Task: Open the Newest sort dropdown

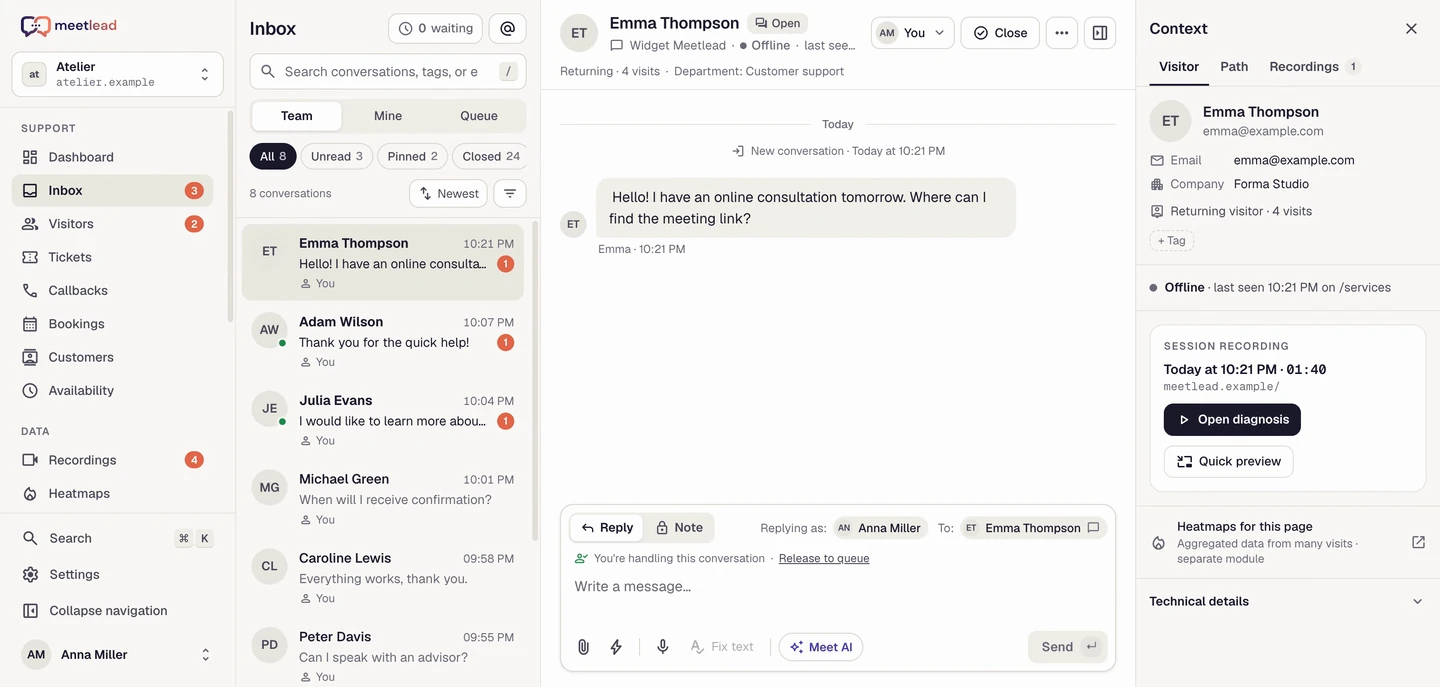Action: coord(448,194)
